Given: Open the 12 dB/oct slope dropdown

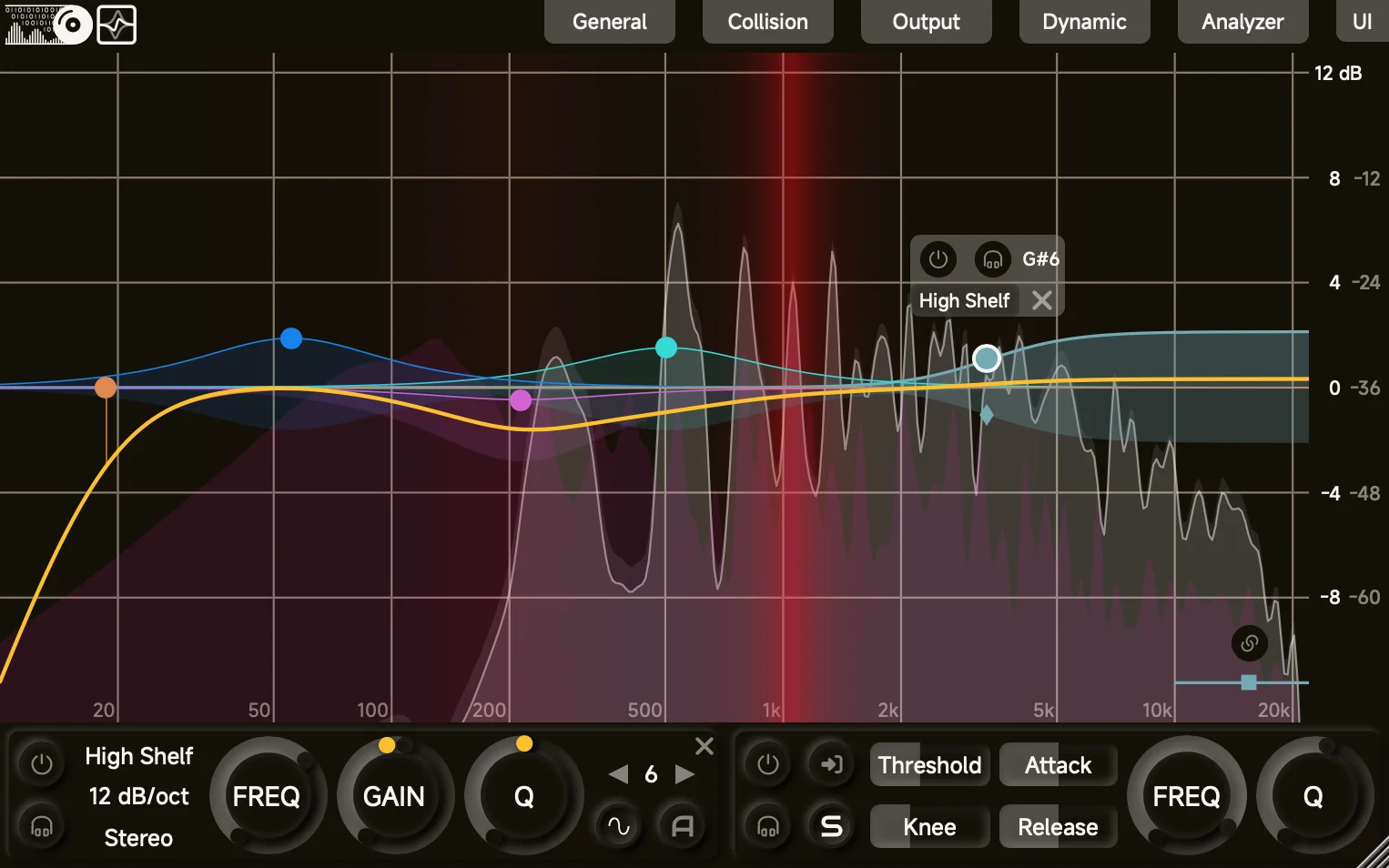Looking at the screenshot, I should click(x=139, y=796).
